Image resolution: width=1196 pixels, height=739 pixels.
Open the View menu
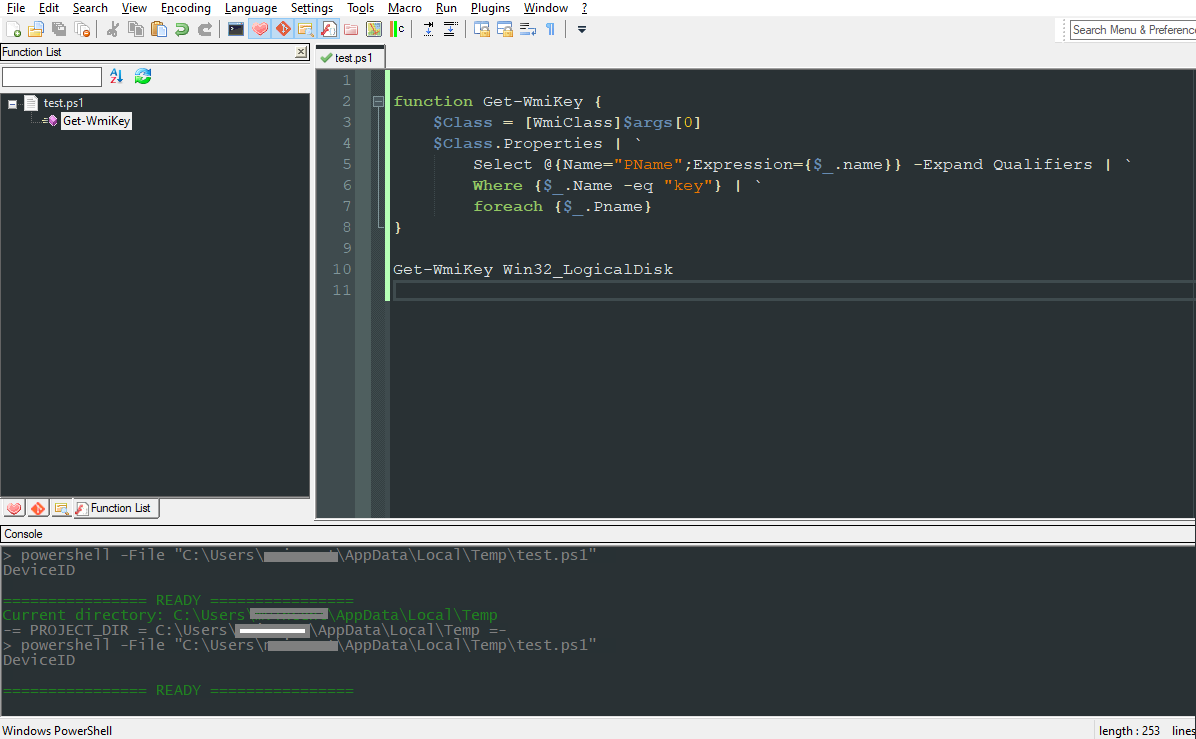click(134, 8)
